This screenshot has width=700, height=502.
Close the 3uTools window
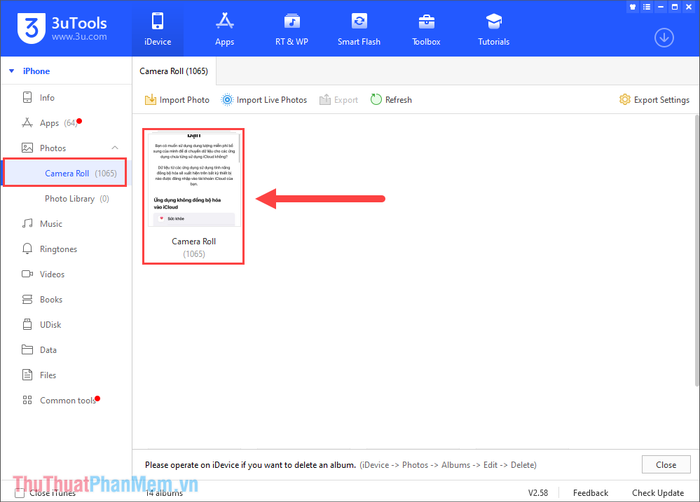(x=689, y=7)
